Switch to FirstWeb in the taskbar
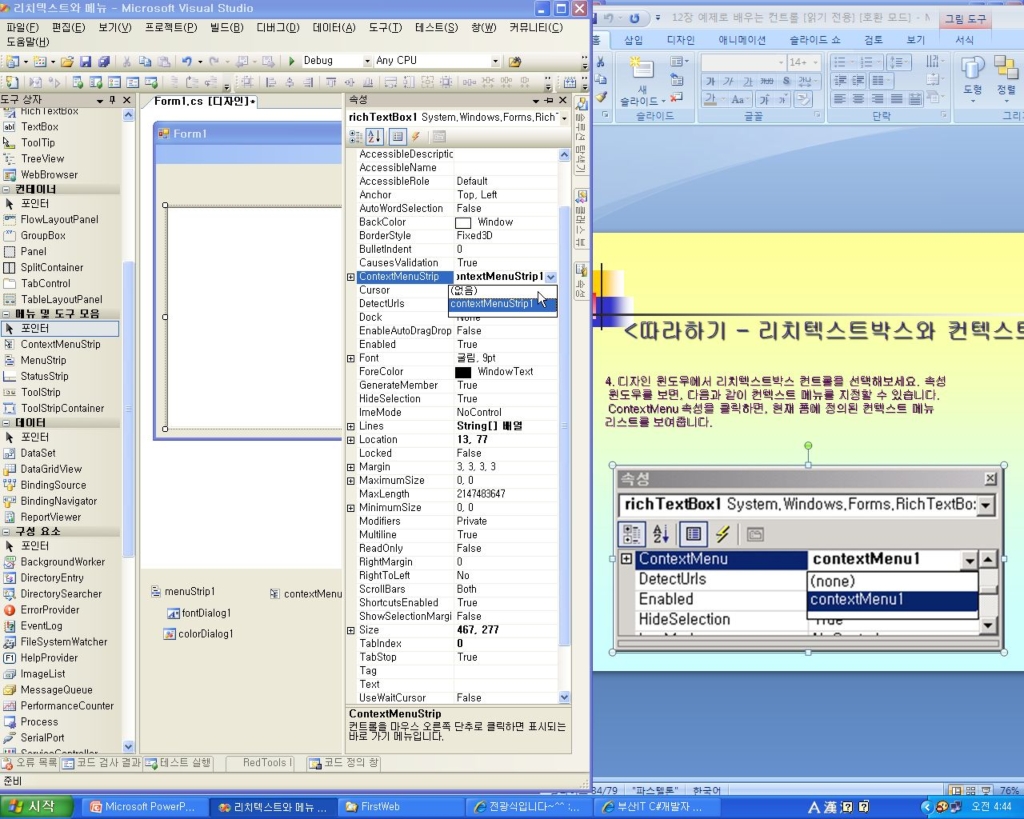1024x819 pixels. coord(400,807)
